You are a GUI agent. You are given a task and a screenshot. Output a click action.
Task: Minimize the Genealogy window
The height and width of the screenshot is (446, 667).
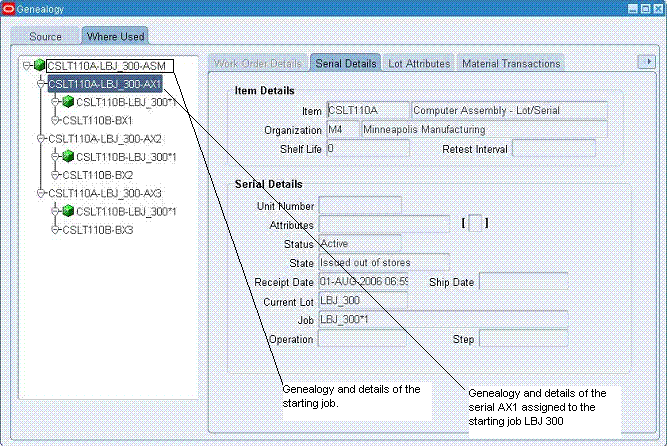(633, 9)
